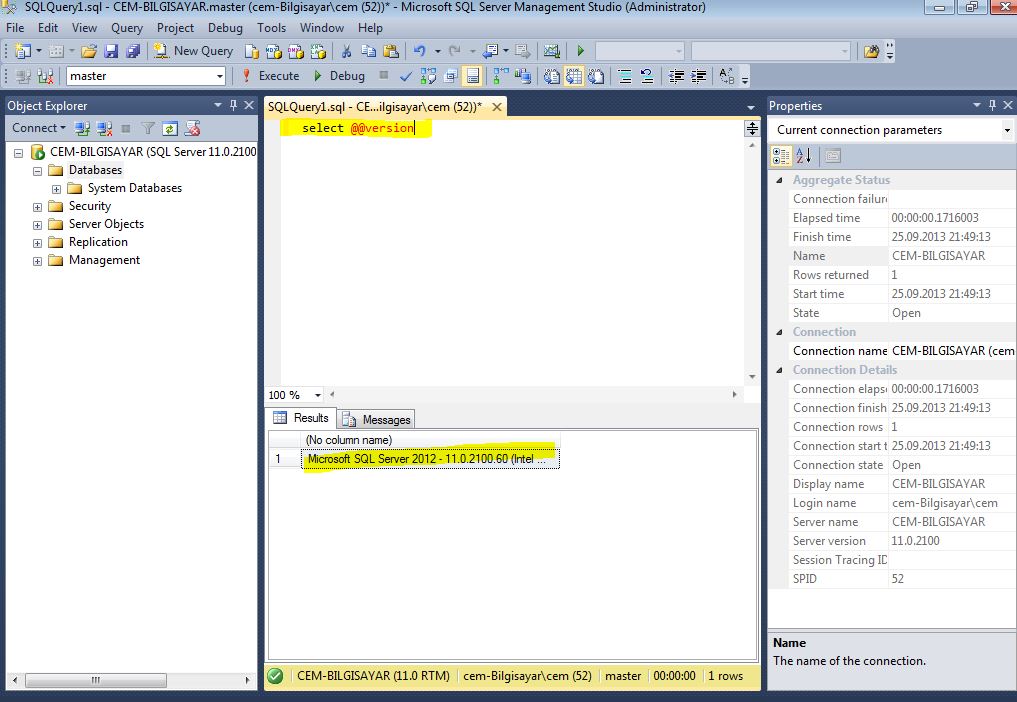Screen dimensions: 1017x702
Task: Click the Object Explorer Filter icon
Action: [x=148, y=128]
